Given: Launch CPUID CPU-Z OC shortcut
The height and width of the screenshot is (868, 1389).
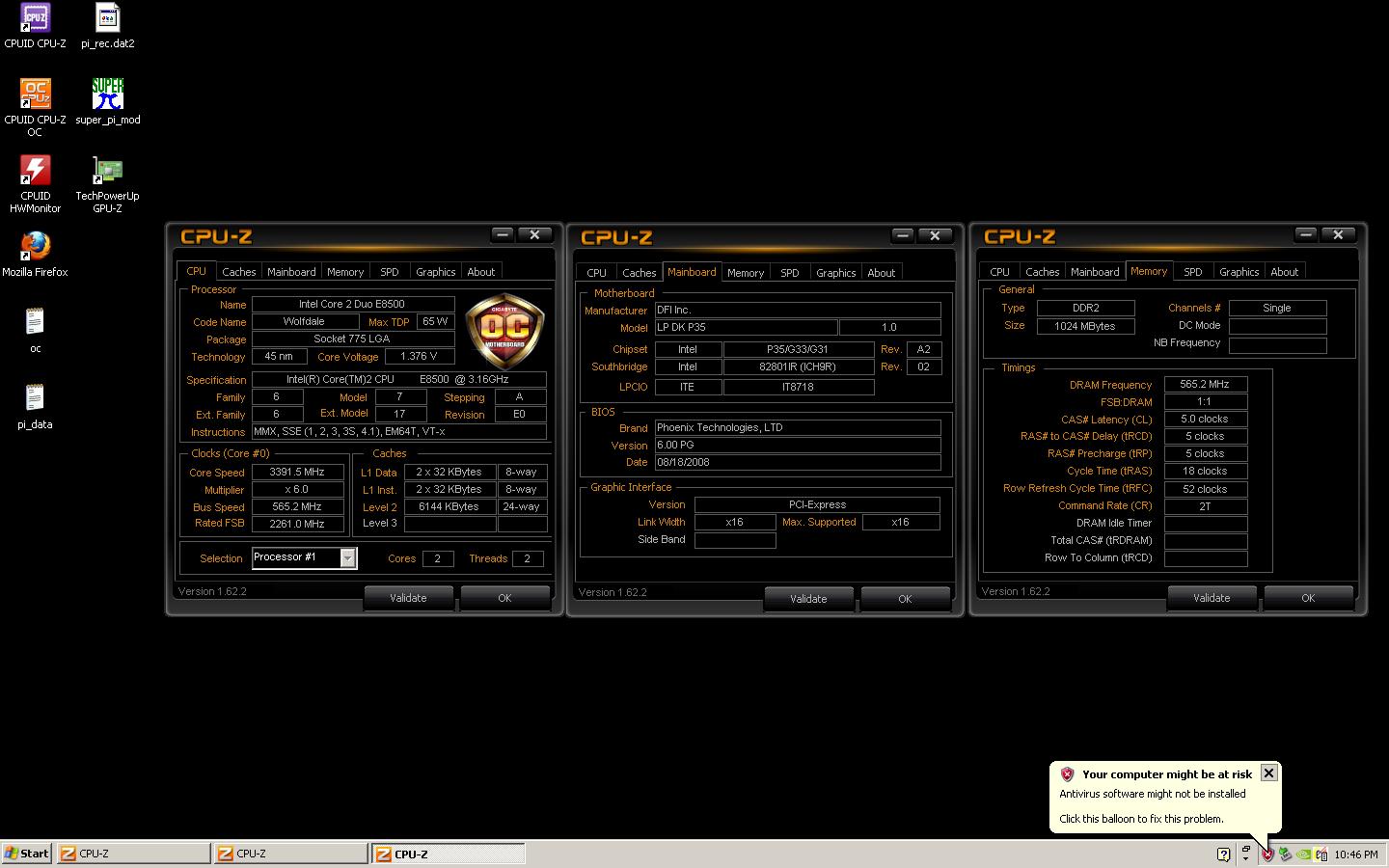Looking at the screenshot, I should click(35, 107).
